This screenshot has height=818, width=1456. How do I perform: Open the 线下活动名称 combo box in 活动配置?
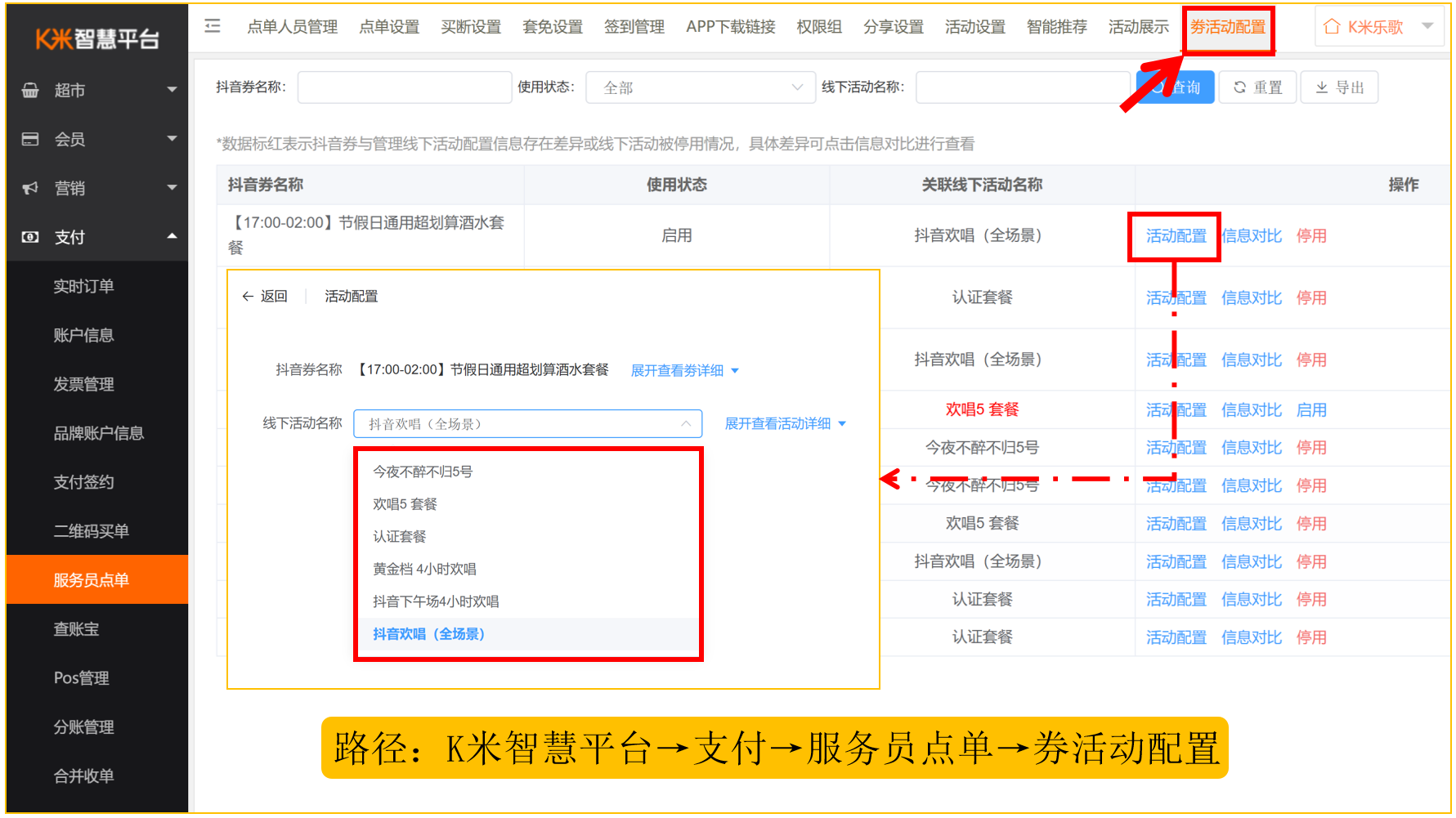pos(528,423)
